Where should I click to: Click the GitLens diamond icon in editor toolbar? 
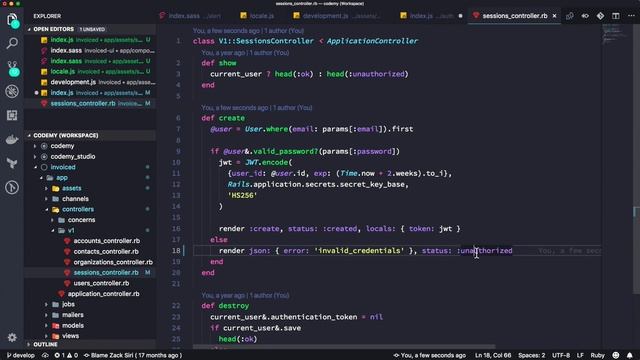[600, 16]
